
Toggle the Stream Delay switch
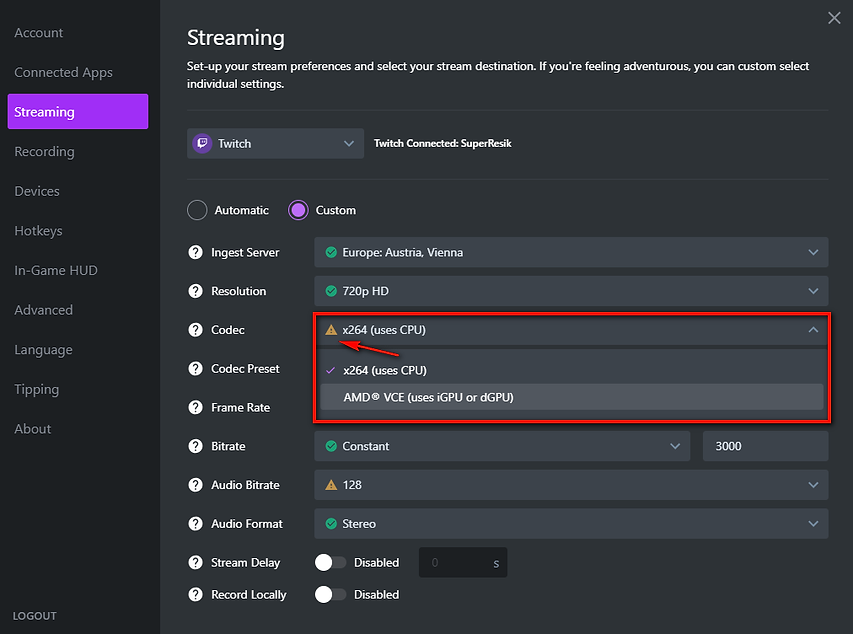click(330, 562)
